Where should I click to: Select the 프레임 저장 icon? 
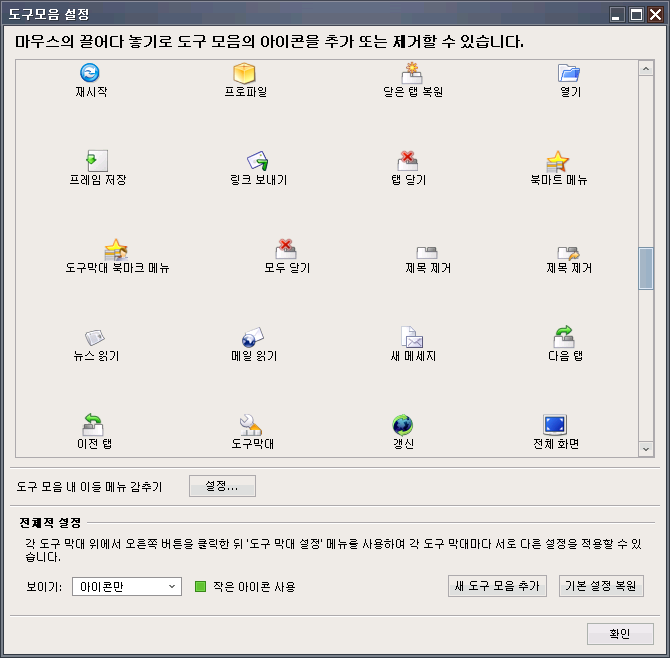pos(97,161)
